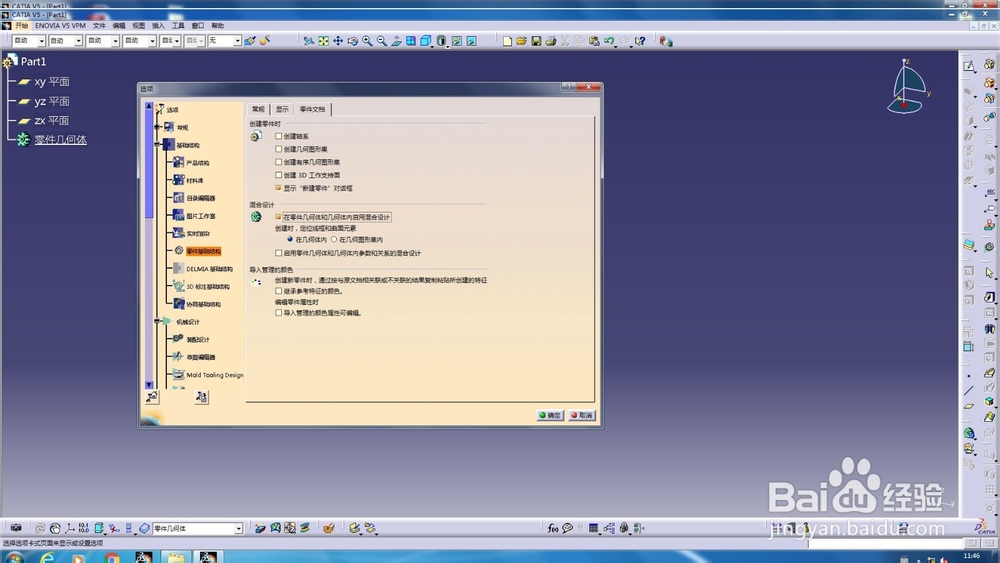Image resolution: width=1000 pixels, height=563 pixels.
Task: Select the Pan view tool
Action: [338, 41]
